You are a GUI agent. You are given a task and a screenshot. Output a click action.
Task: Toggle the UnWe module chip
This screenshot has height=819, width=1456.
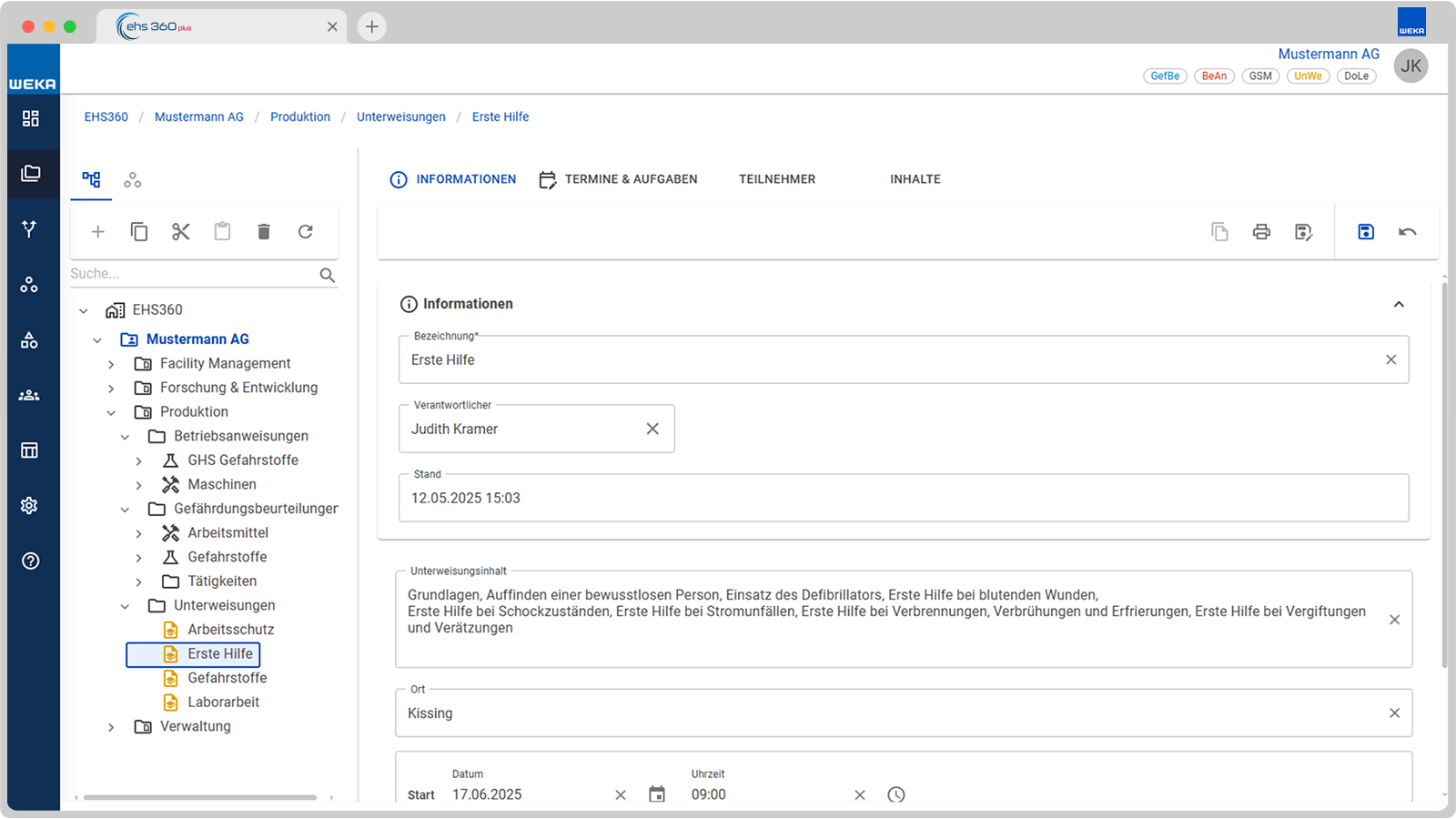[1308, 76]
